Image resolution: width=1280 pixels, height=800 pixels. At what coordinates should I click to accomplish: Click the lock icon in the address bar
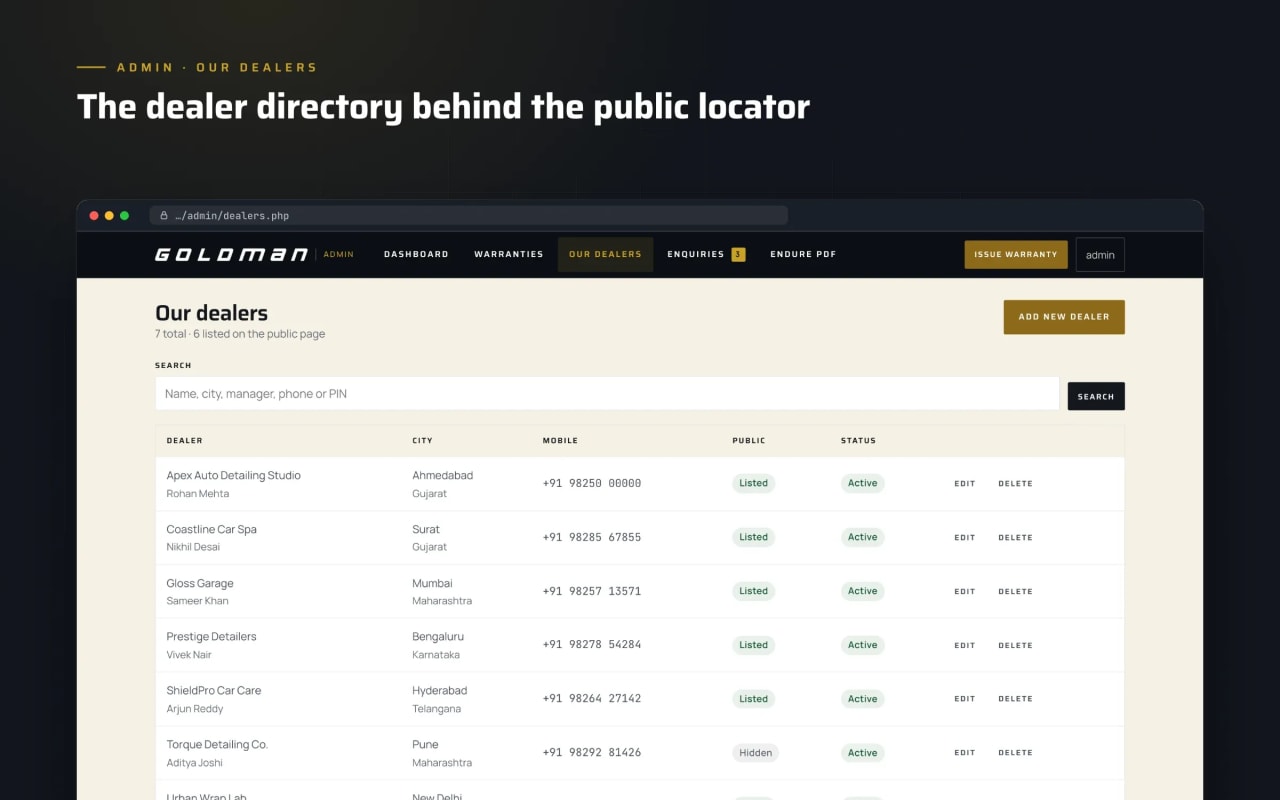coord(164,215)
